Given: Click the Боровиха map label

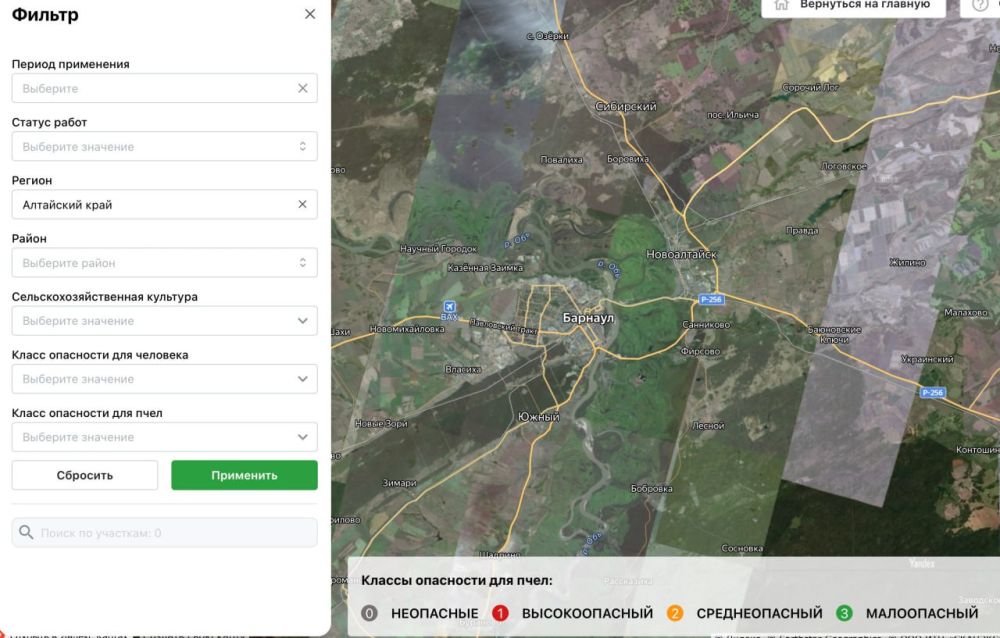Looking at the screenshot, I should coord(628,158).
